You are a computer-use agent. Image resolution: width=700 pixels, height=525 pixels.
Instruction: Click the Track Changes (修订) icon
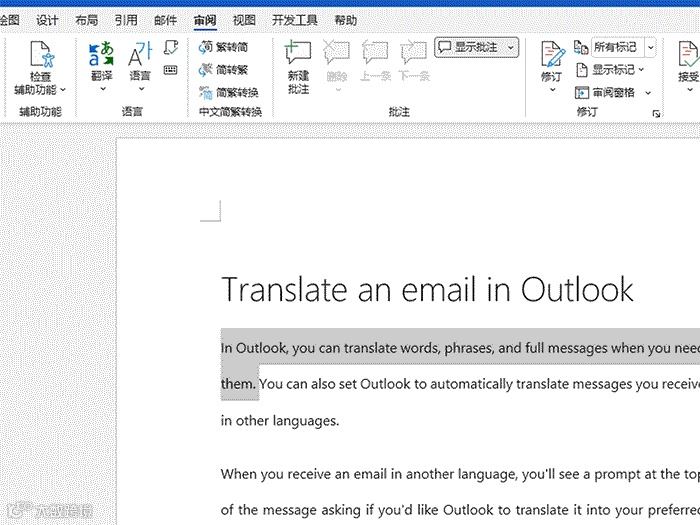coord(553,54)
